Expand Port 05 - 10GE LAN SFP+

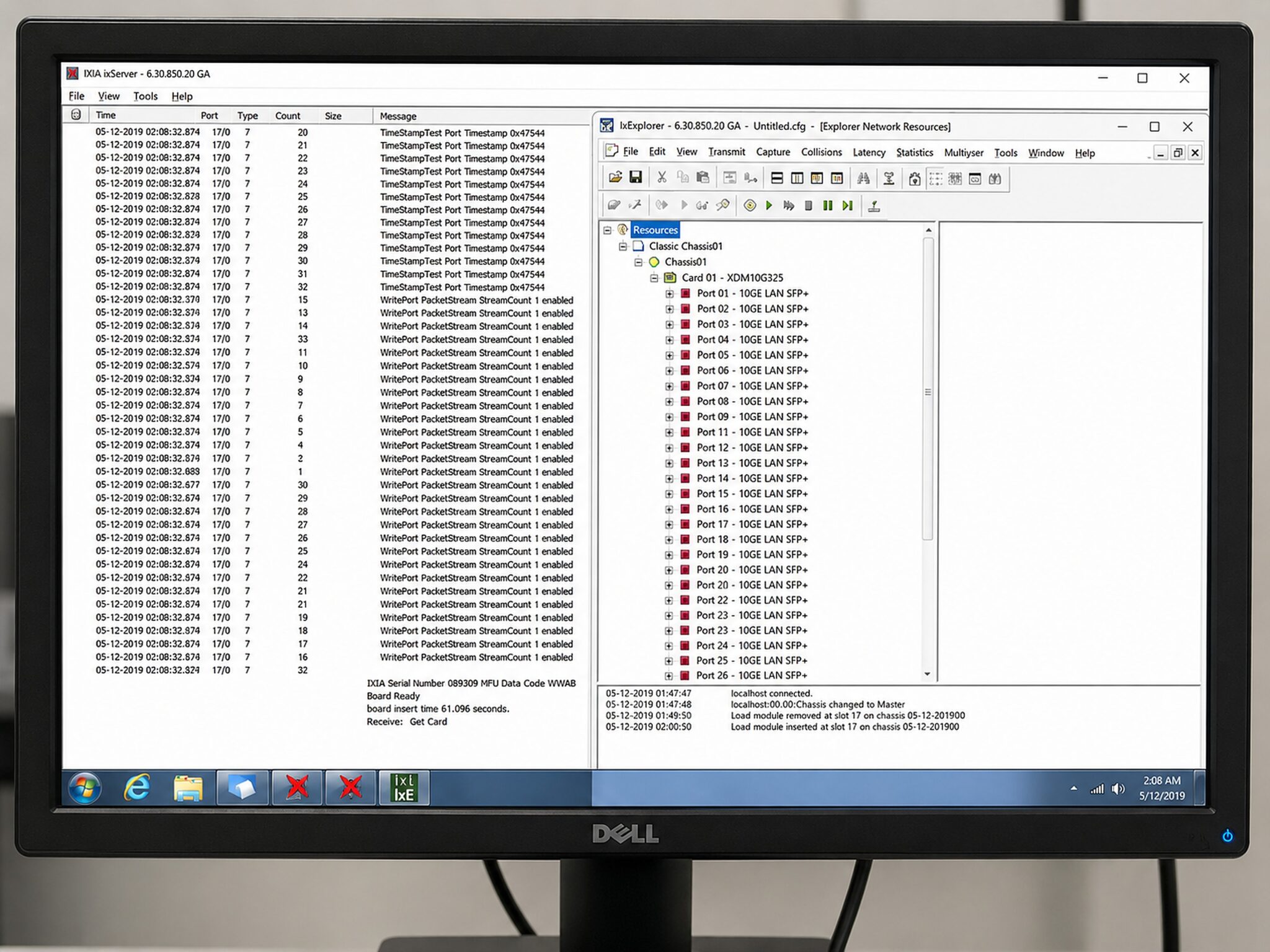coord(670,356)
